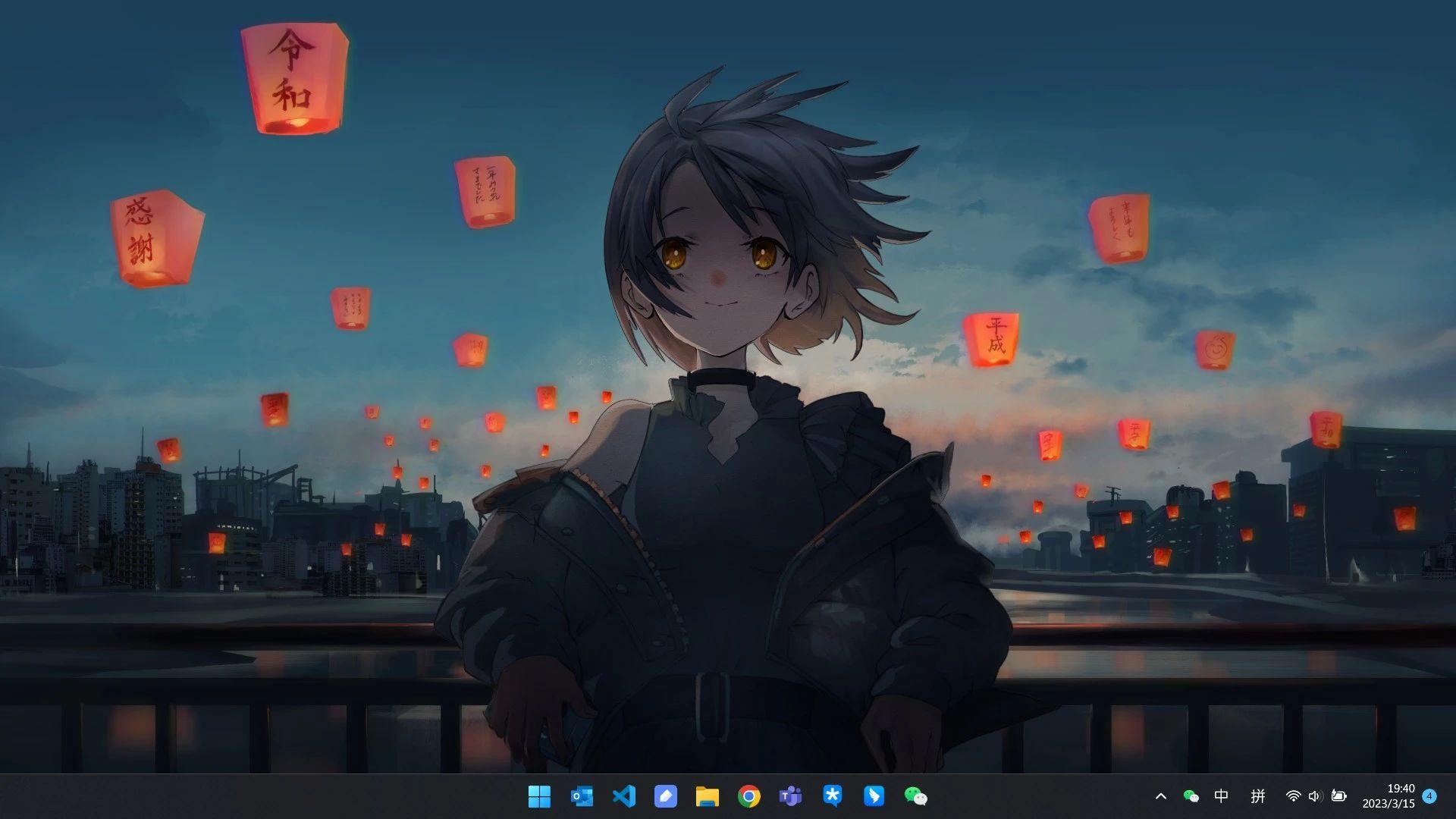This screenshot has width=1456, height=819.
Task: Open the volume speaker icon
Action: [x=1315, y=796]
